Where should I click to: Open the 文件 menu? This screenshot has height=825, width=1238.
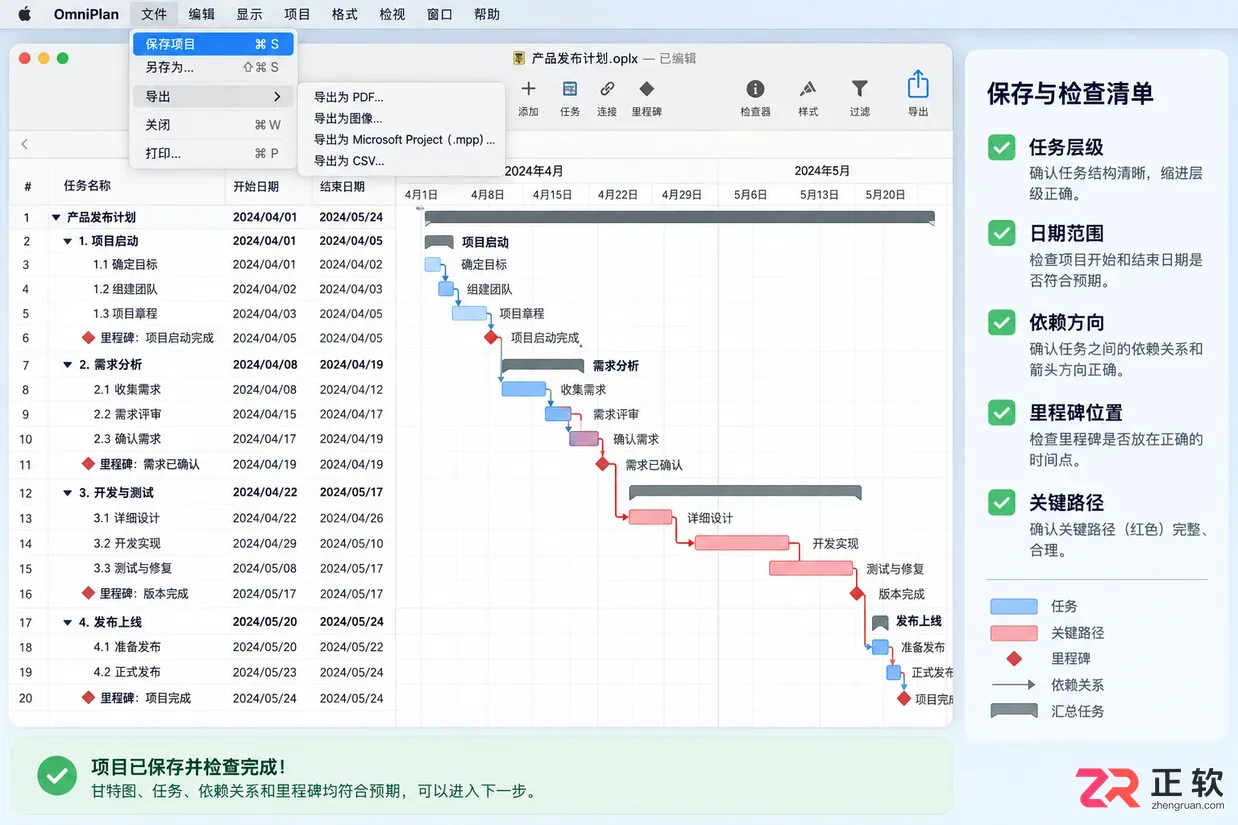coord(154,14)
